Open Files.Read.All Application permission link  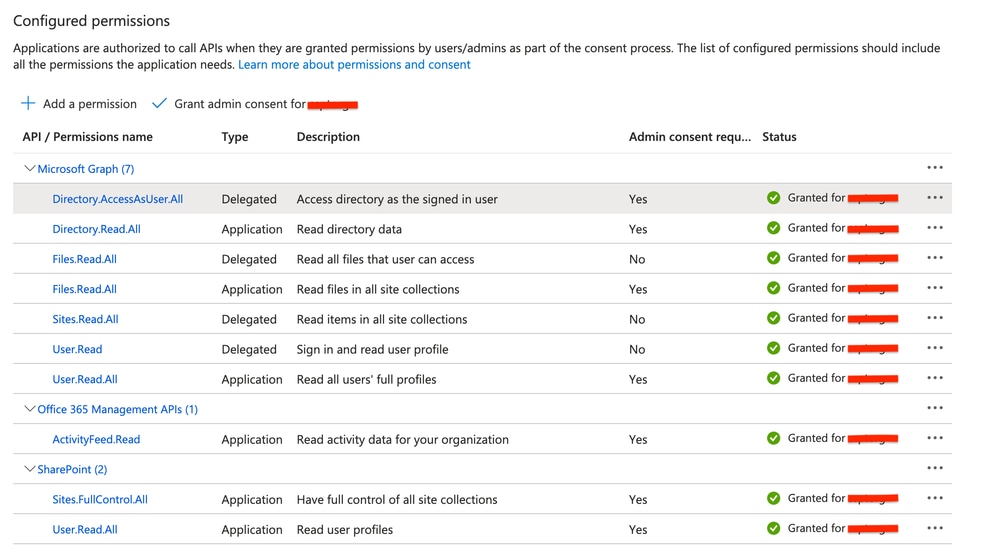(x=84, y=289)
